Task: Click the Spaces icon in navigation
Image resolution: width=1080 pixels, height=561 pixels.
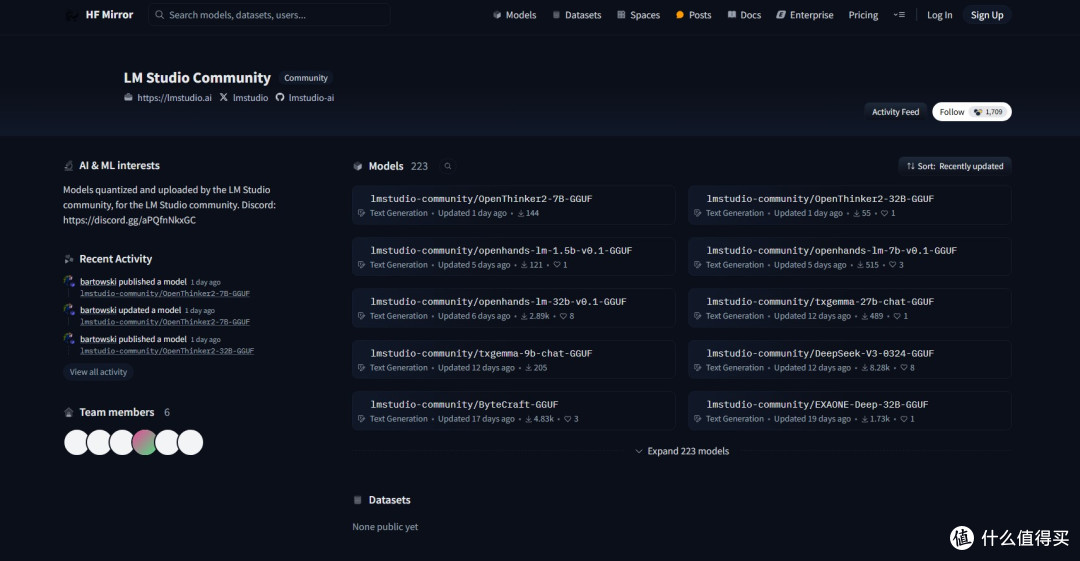Action: point(621,15)
